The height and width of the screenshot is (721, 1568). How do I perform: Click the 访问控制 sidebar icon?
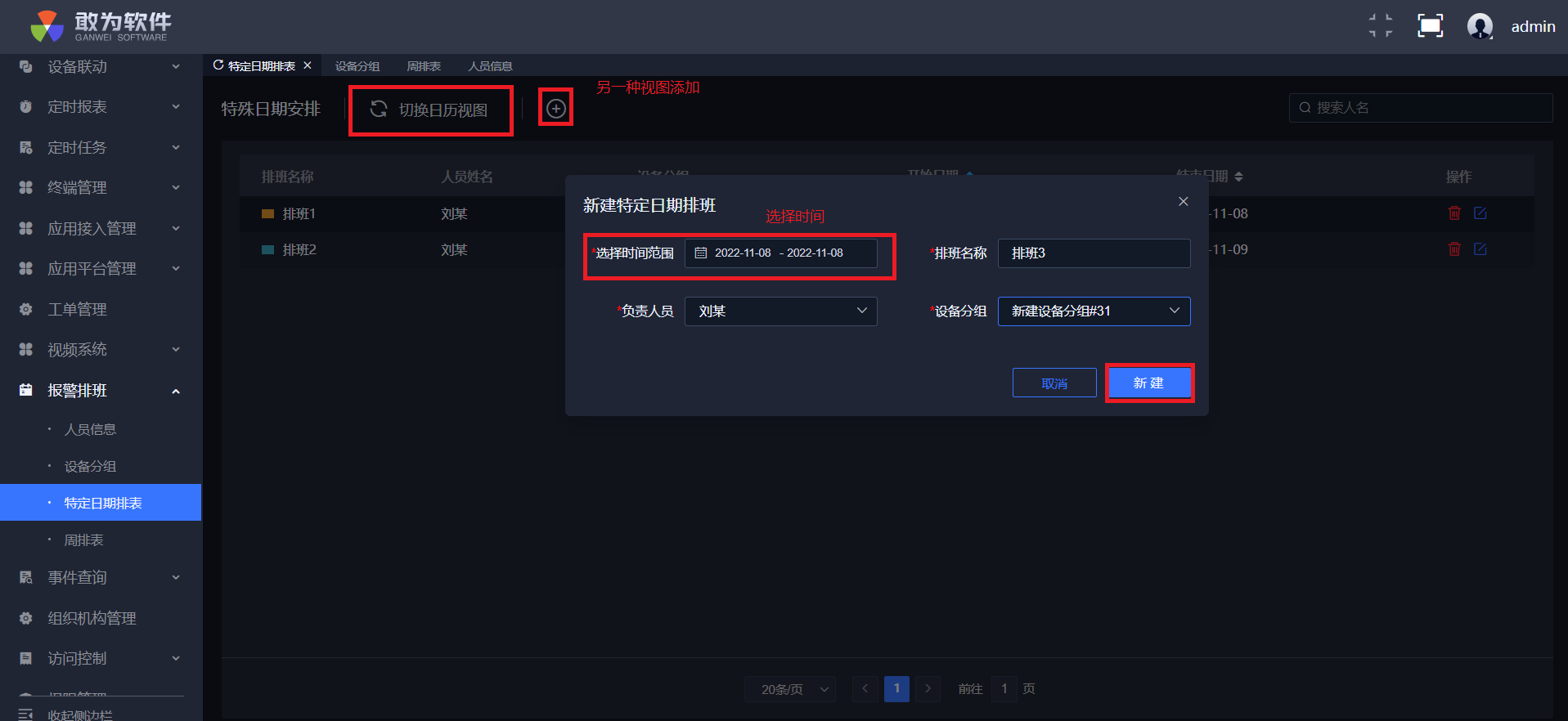pos(26,659)
